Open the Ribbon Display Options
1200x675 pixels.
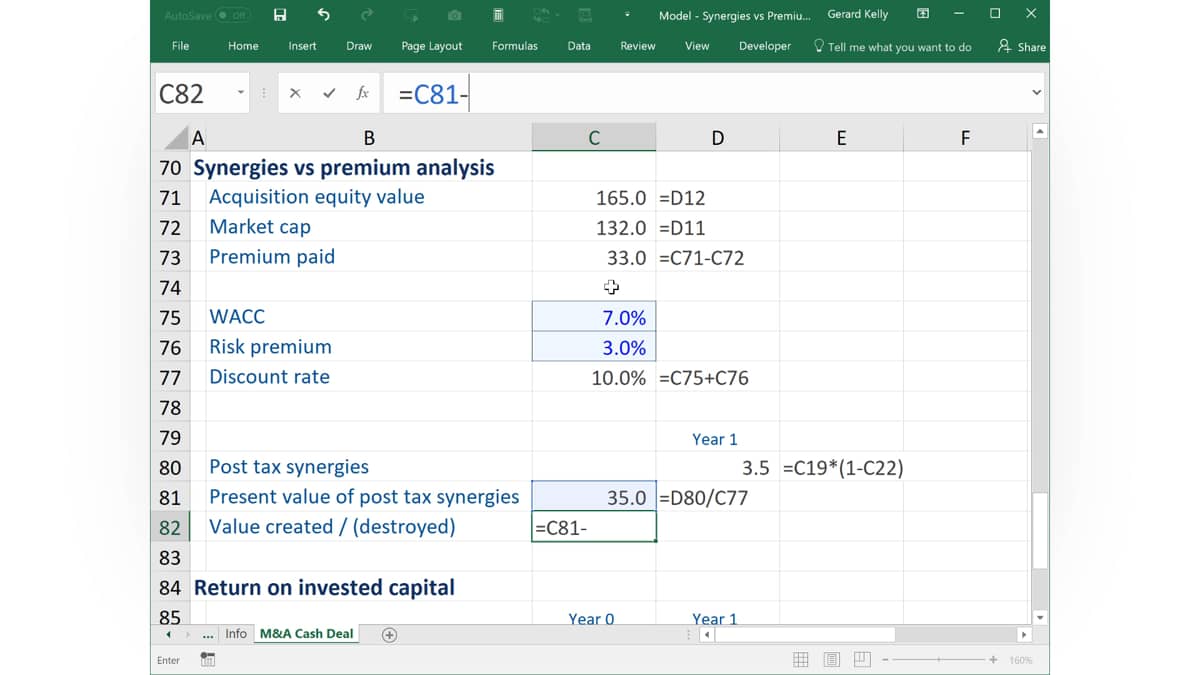(923, 14)
